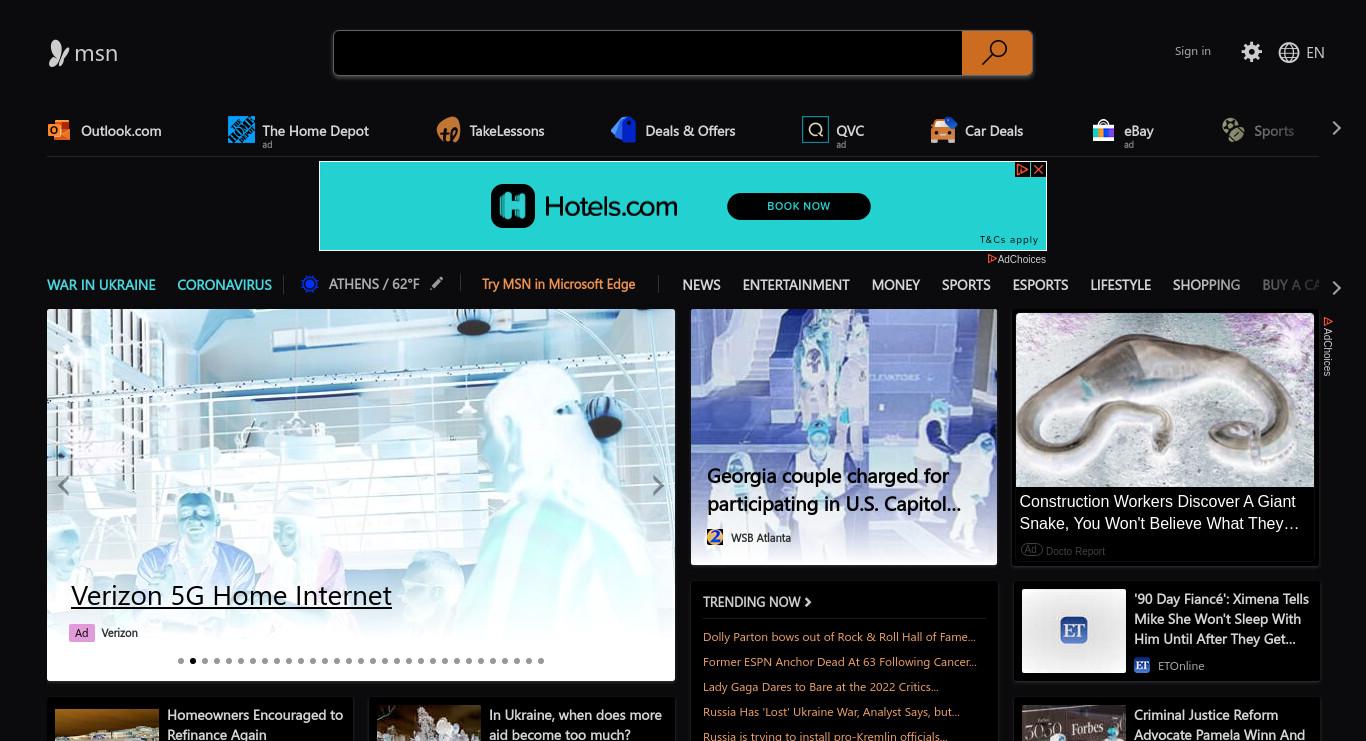1366x741 pixels.
Task: Open the Georgia couple Capitol story card
Action: pyautogui.click(x=844, y=437)
